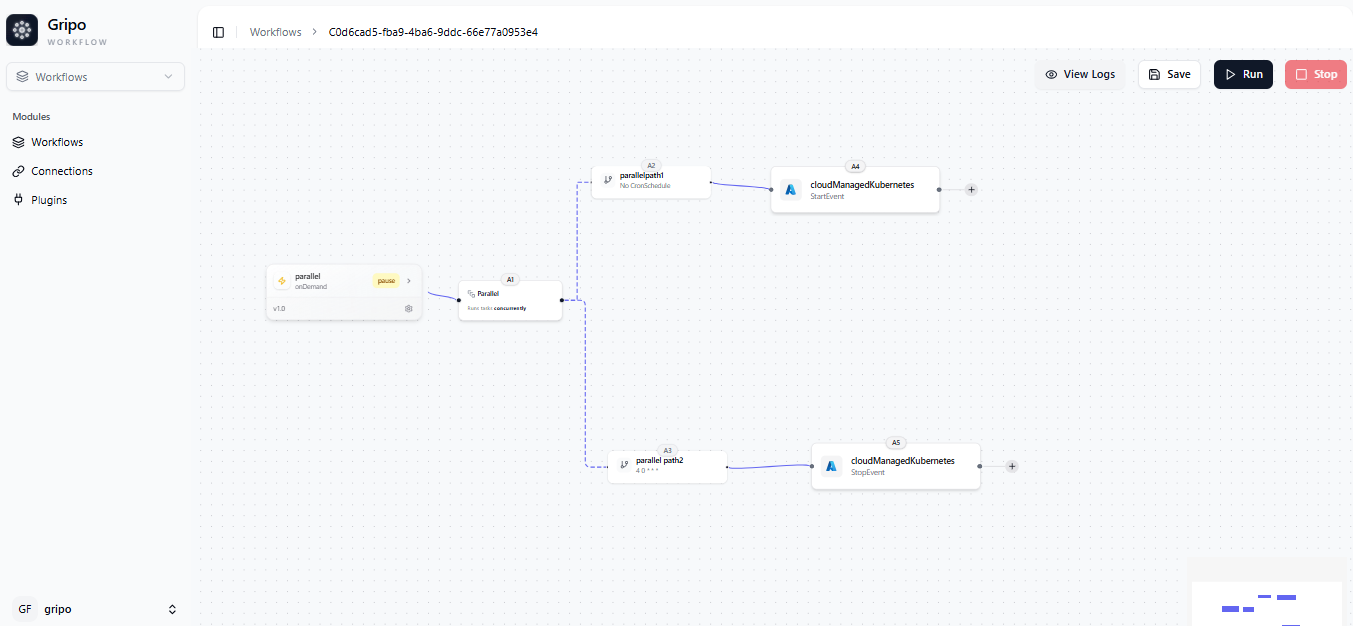This screenshot has height=626, width=1353.
Task: Toggle the pause badge on the trigger node
Action: click(386, 281)
